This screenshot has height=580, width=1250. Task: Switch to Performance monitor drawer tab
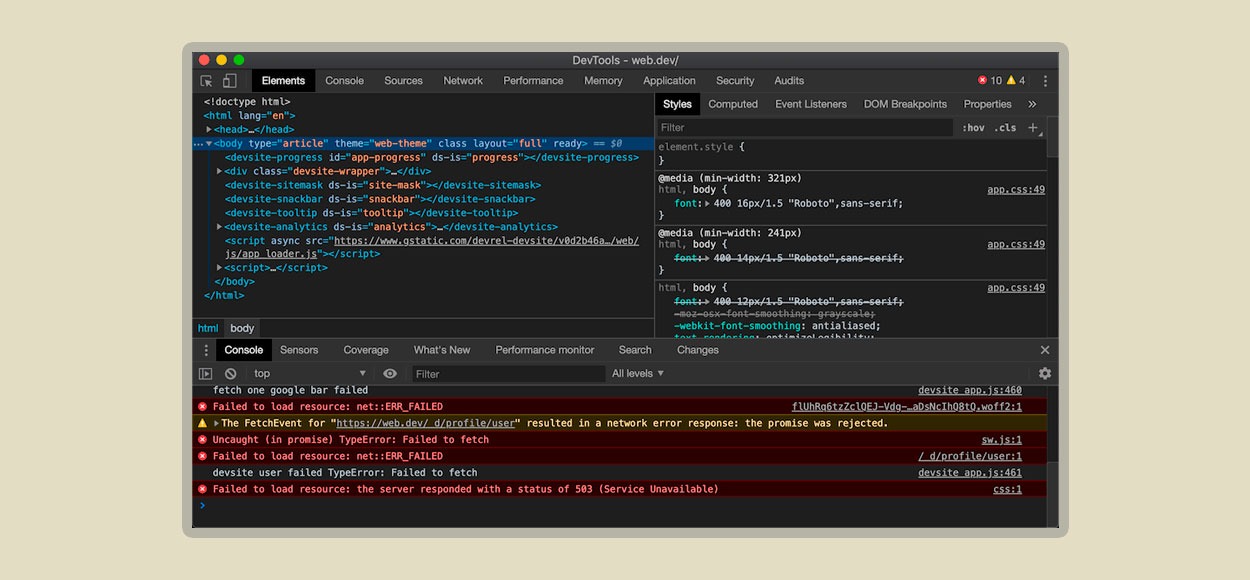pyautogui.click(x=545, y=350)
